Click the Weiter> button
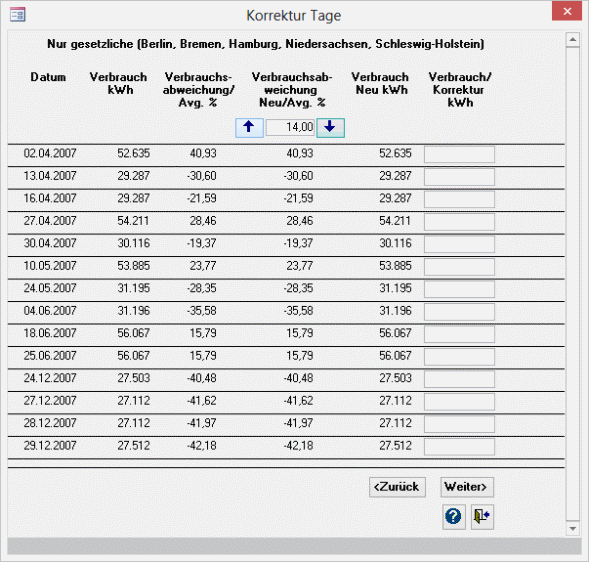The image size is (589, 562). point(467,487)
